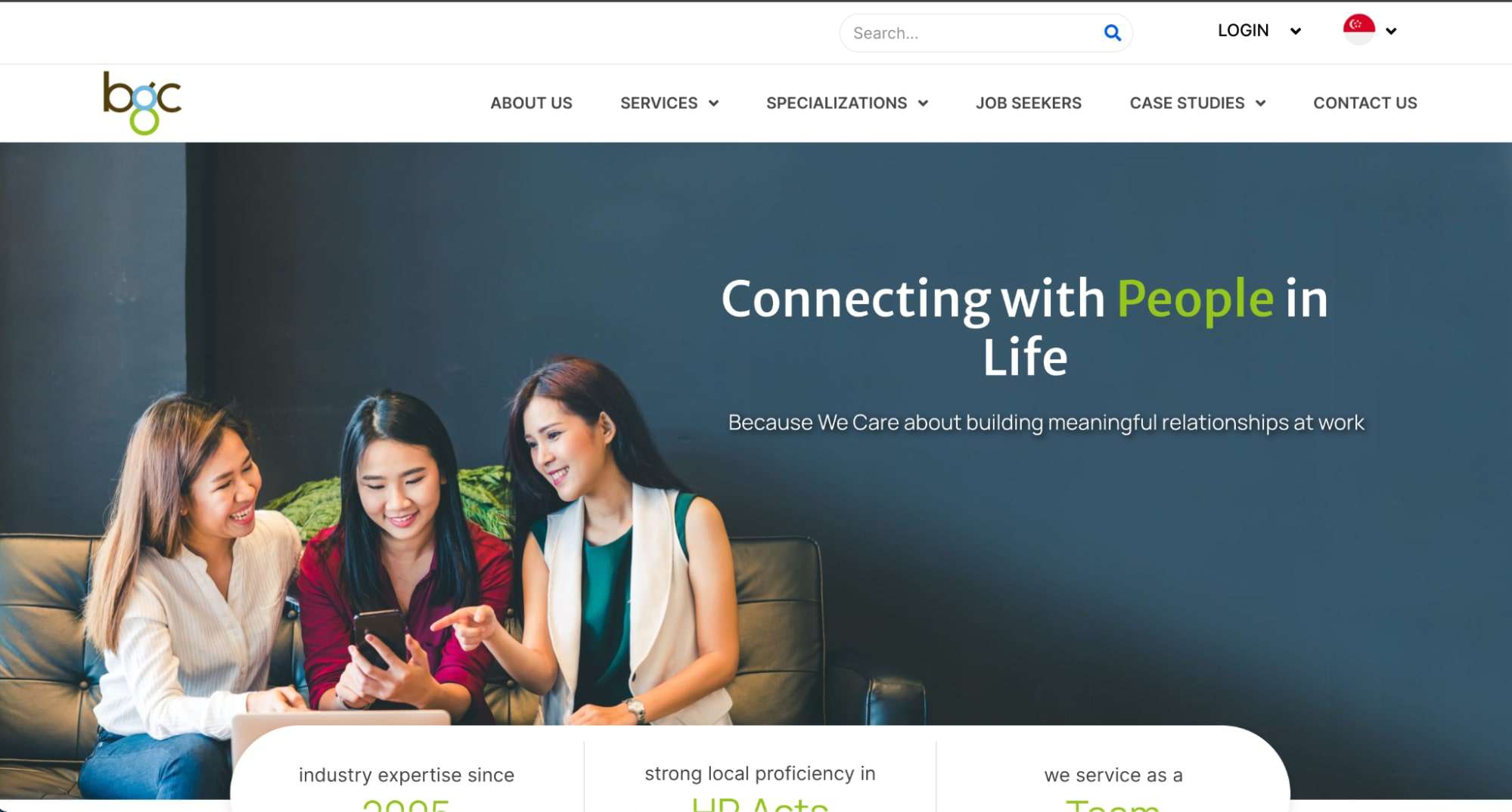Click the blue search magnifier icon
Screen dimensions: 1512x812
[1112, 33]
